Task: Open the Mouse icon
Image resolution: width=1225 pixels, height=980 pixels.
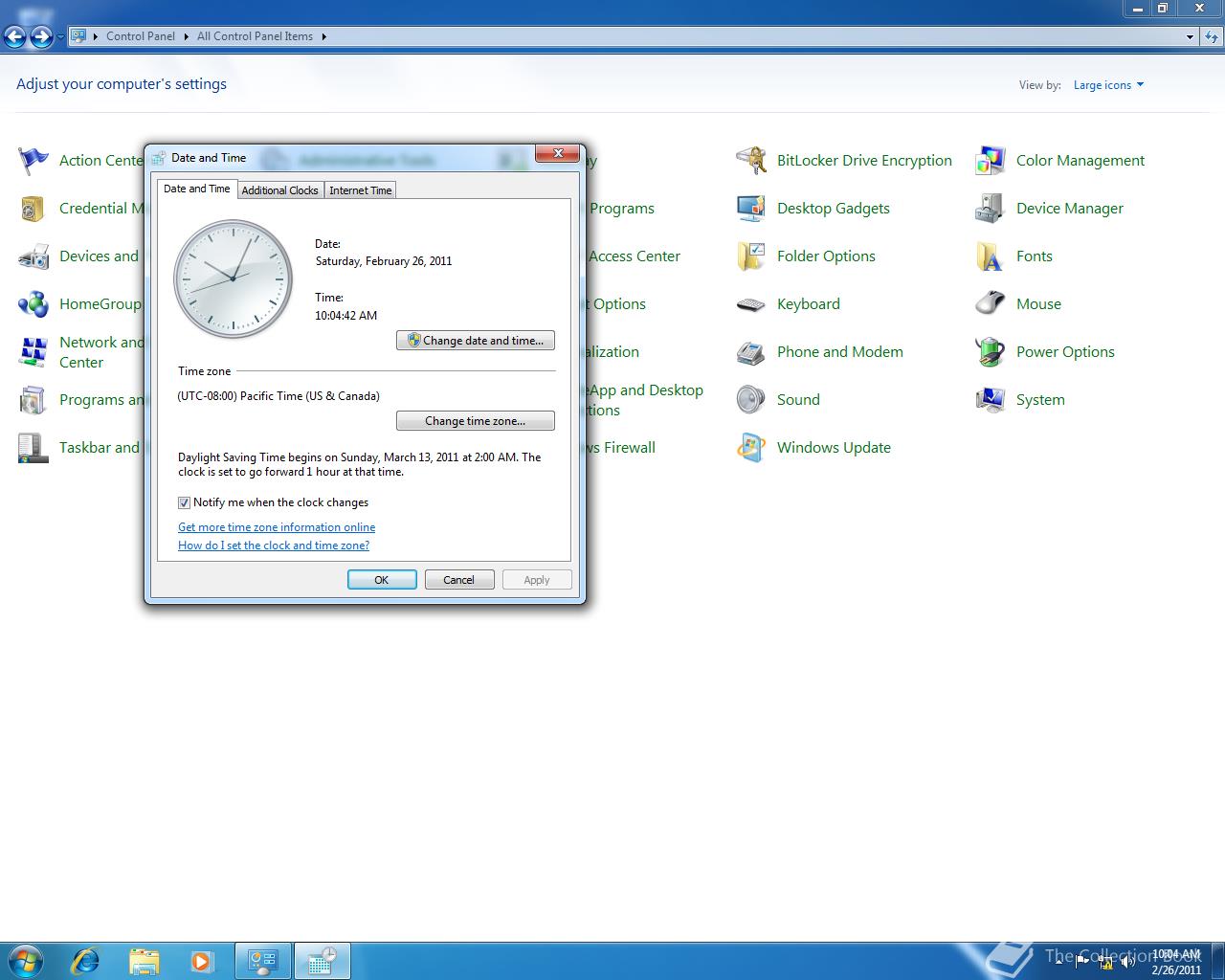Action: coord(991,304)
